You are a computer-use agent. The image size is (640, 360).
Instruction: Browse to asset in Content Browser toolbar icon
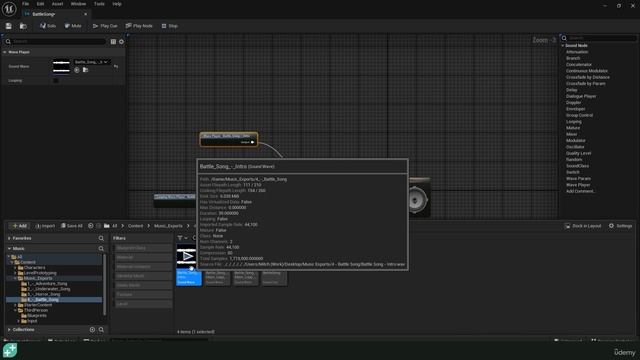23,26
